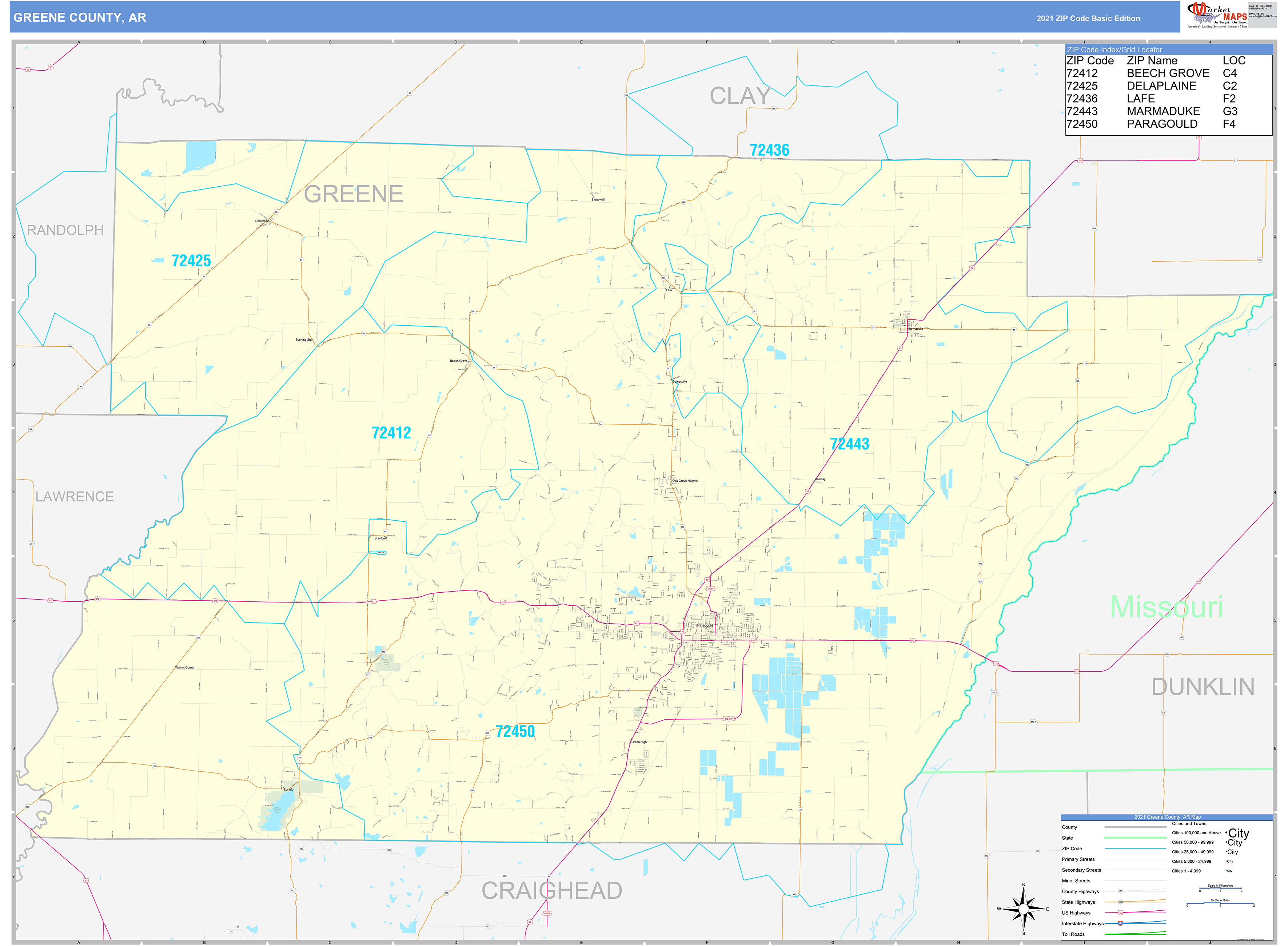The height and width of the screenshot is (946, 1288).
Task: Select 72436 in the index table
Action: [1082, 99]
